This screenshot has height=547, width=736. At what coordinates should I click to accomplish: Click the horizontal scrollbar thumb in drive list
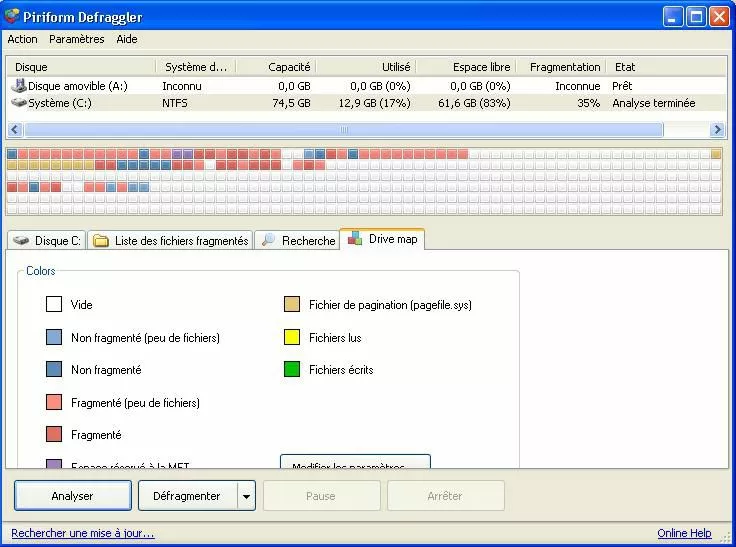click(x=344, y=129)
